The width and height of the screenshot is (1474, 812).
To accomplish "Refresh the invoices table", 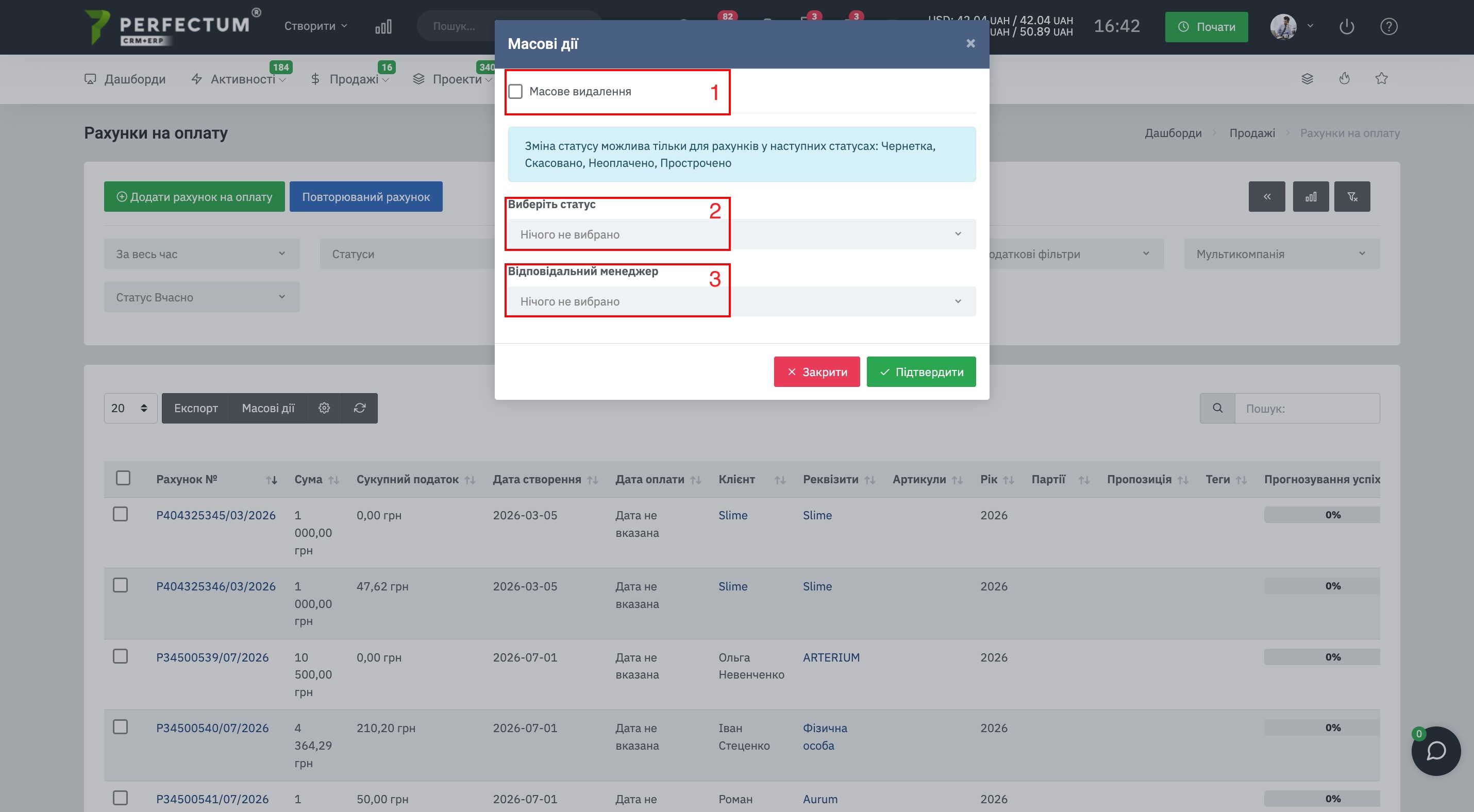I will [359, 408].
